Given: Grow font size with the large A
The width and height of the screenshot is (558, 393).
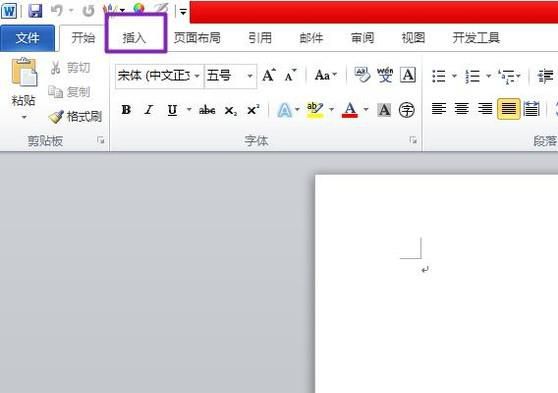Looking at the screenshot, I should tap(269, 75).
